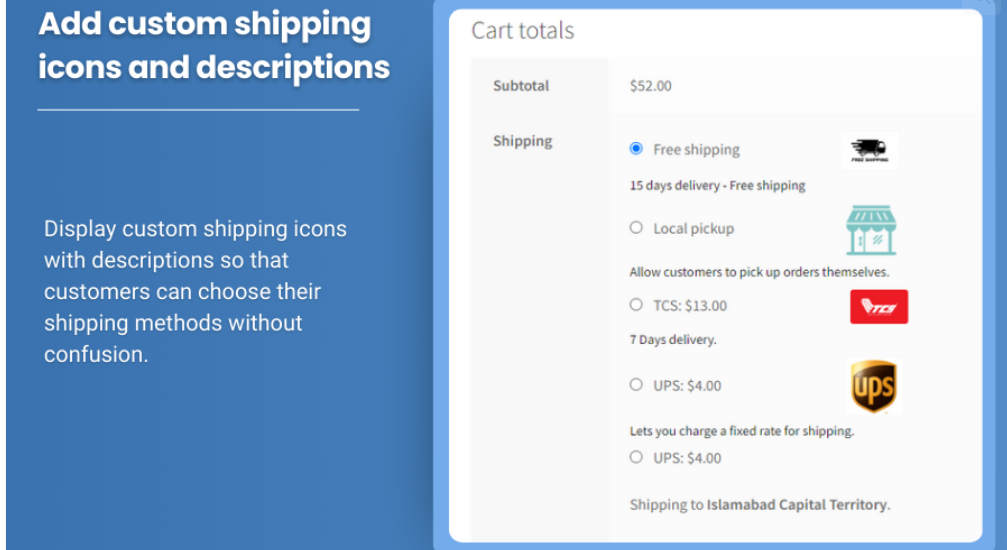The image size is (1007, 550).
Task: Choose the Local pickup radio button
Action: coord(636,227)
